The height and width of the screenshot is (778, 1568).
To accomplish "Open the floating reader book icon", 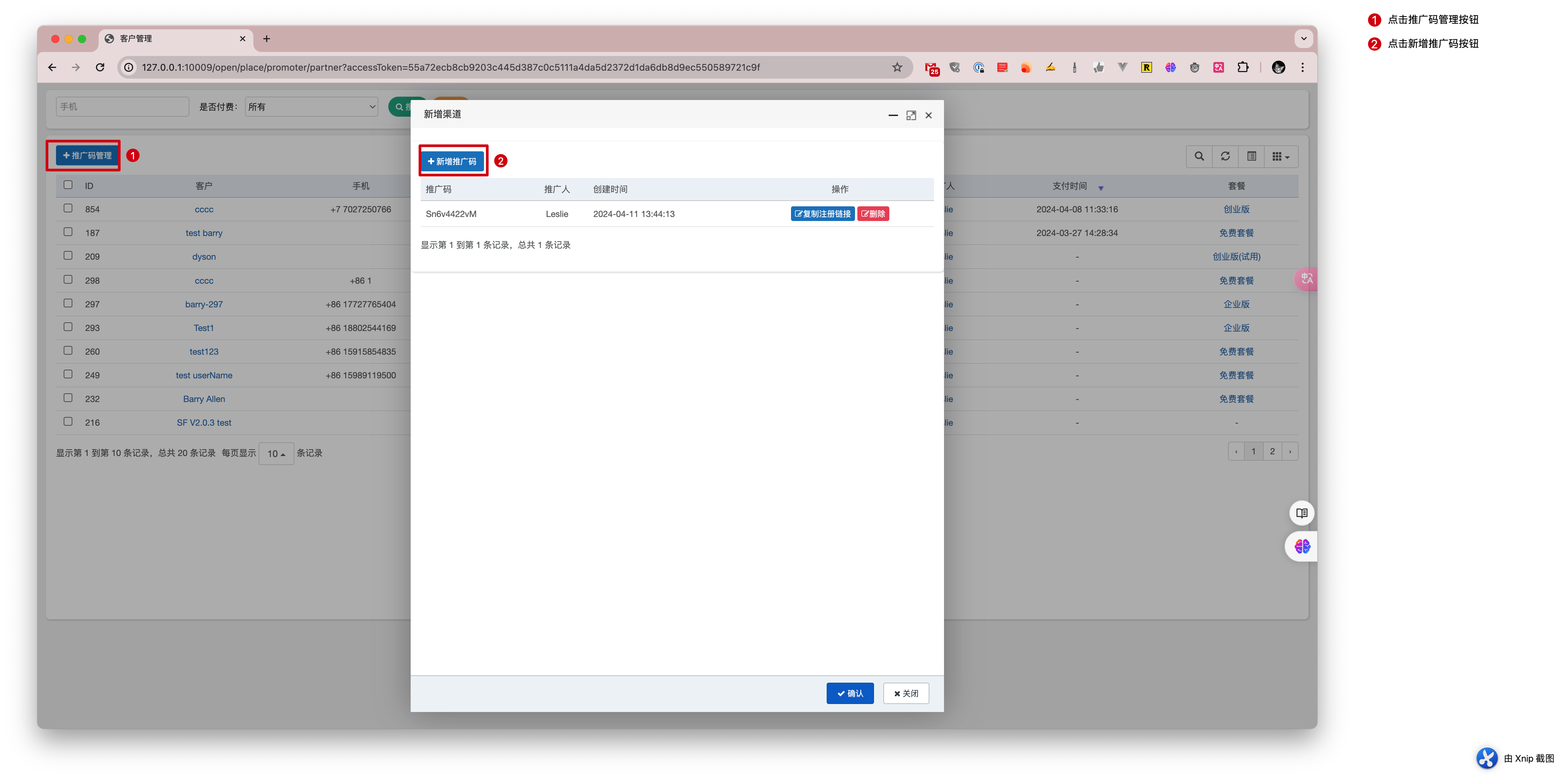I will tap(1301, 513).
